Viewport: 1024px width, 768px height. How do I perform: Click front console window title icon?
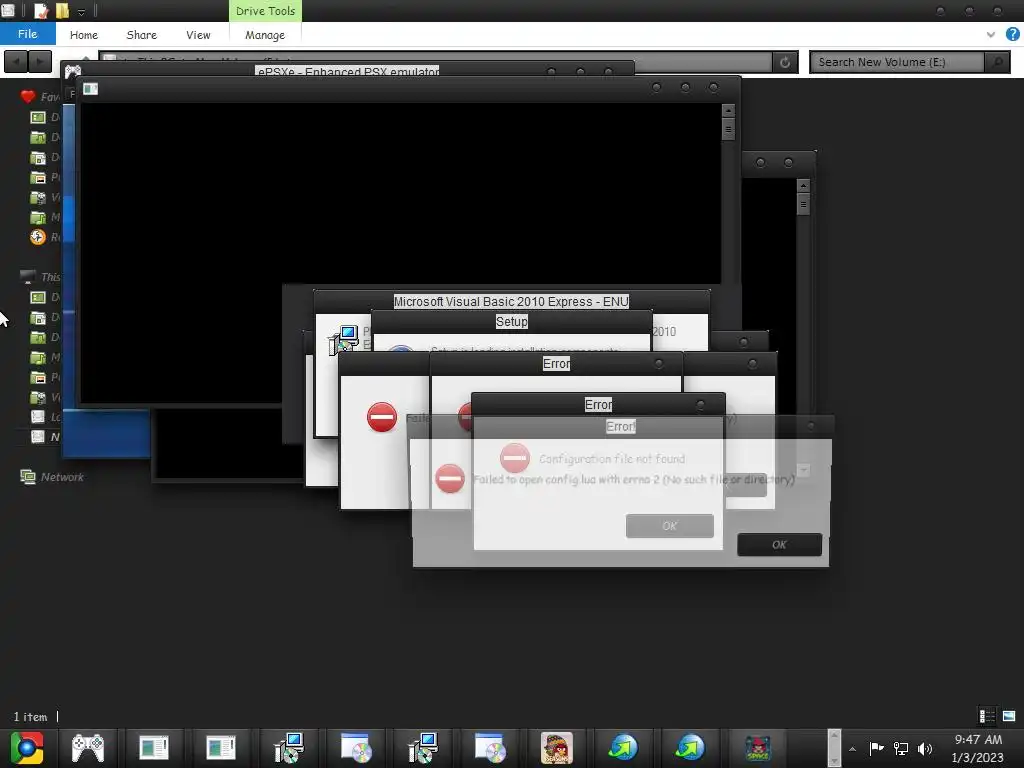tap(91, 88)
